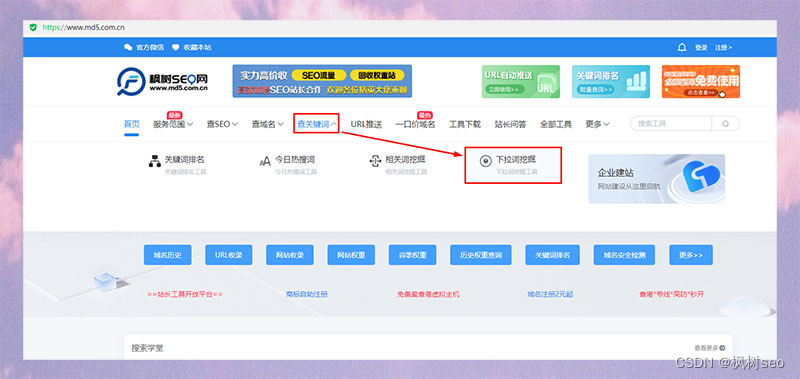
Task: Open the green URL自动推送 banner
Action: (x=521, y=81)
